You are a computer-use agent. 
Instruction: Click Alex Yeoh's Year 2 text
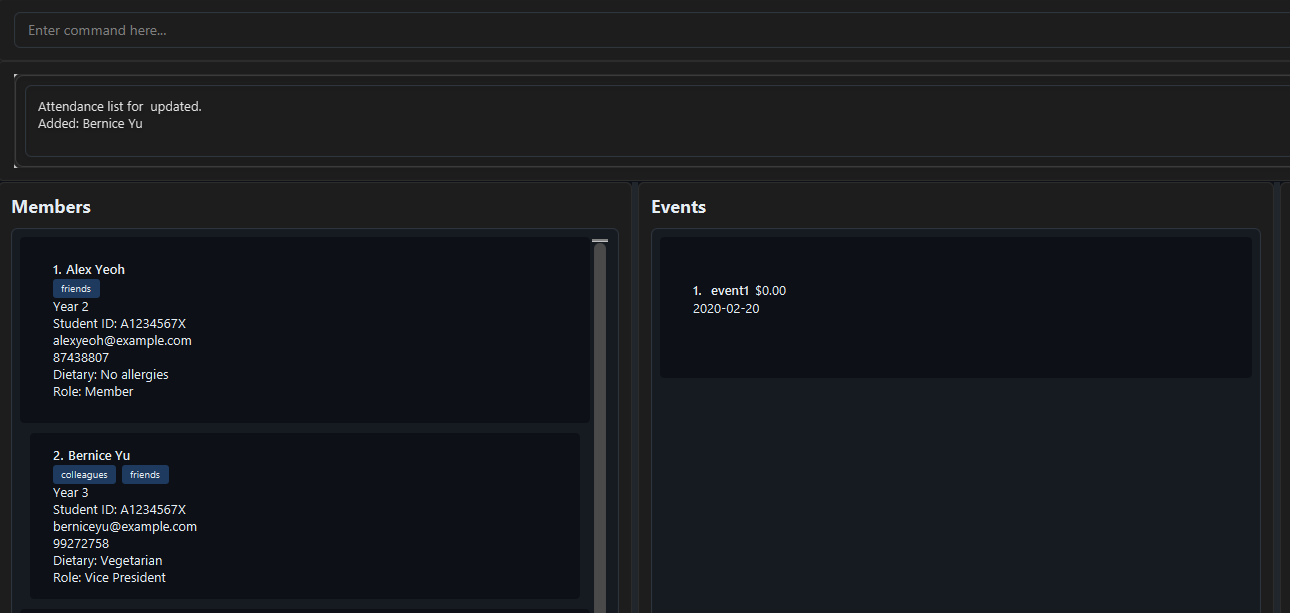click(71, 307)
